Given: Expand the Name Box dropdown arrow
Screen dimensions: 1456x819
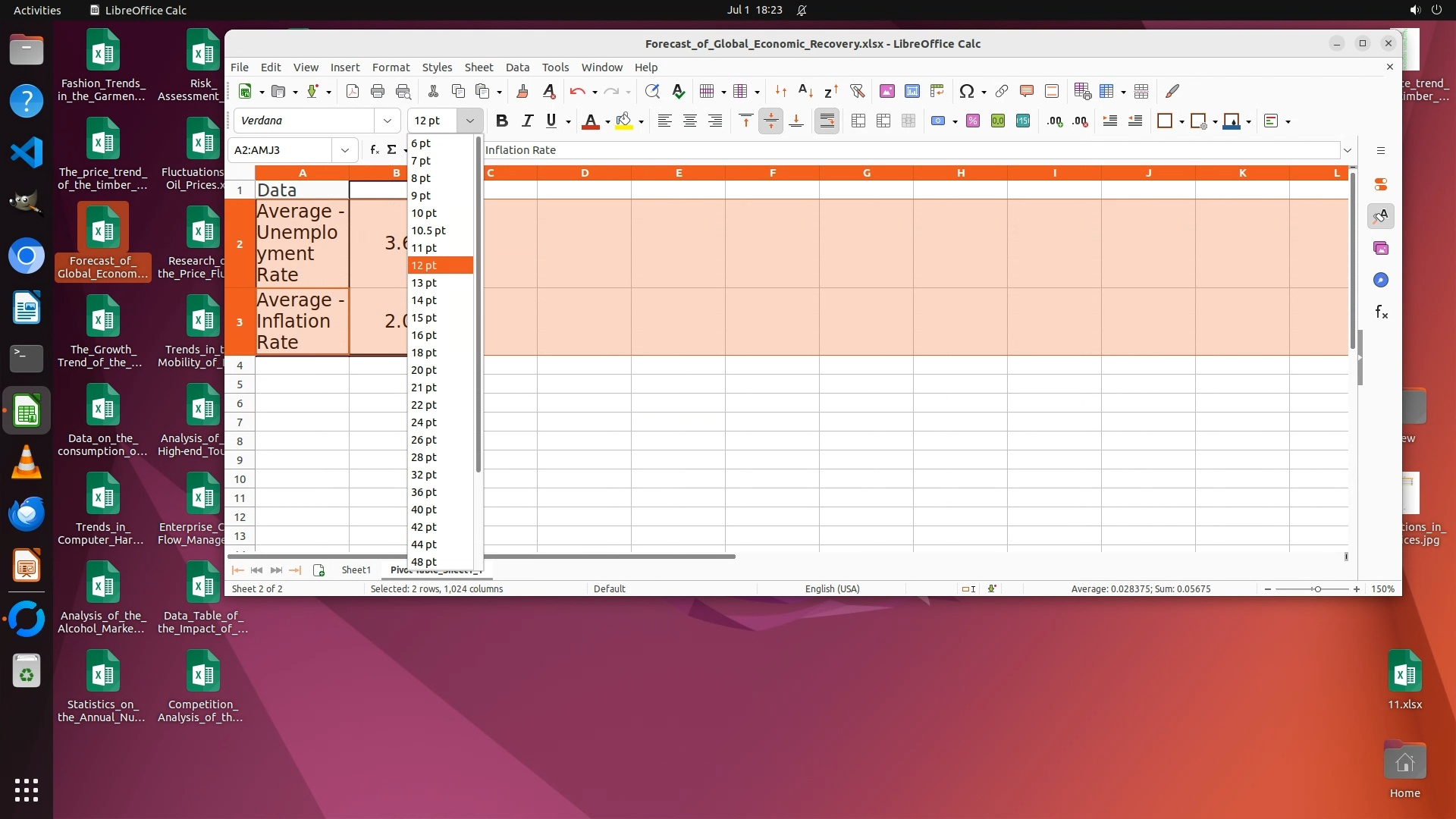Looking at the screenshot, I should tap(344, 150).
